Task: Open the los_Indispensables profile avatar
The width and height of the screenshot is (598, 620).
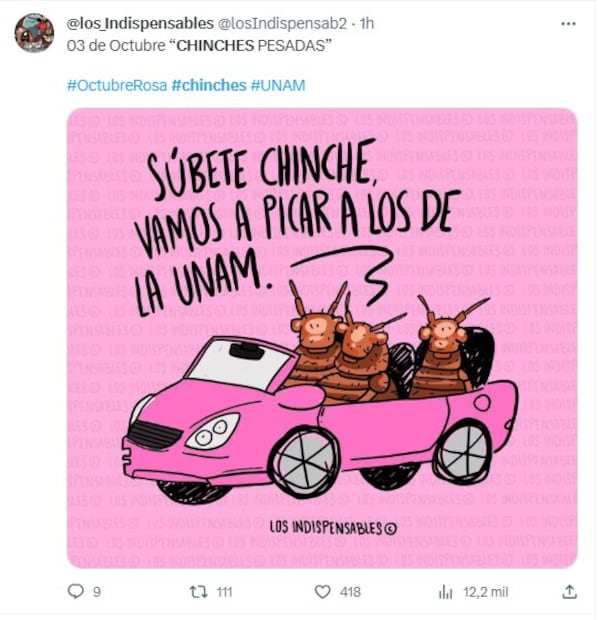Action: pos(34,33)
